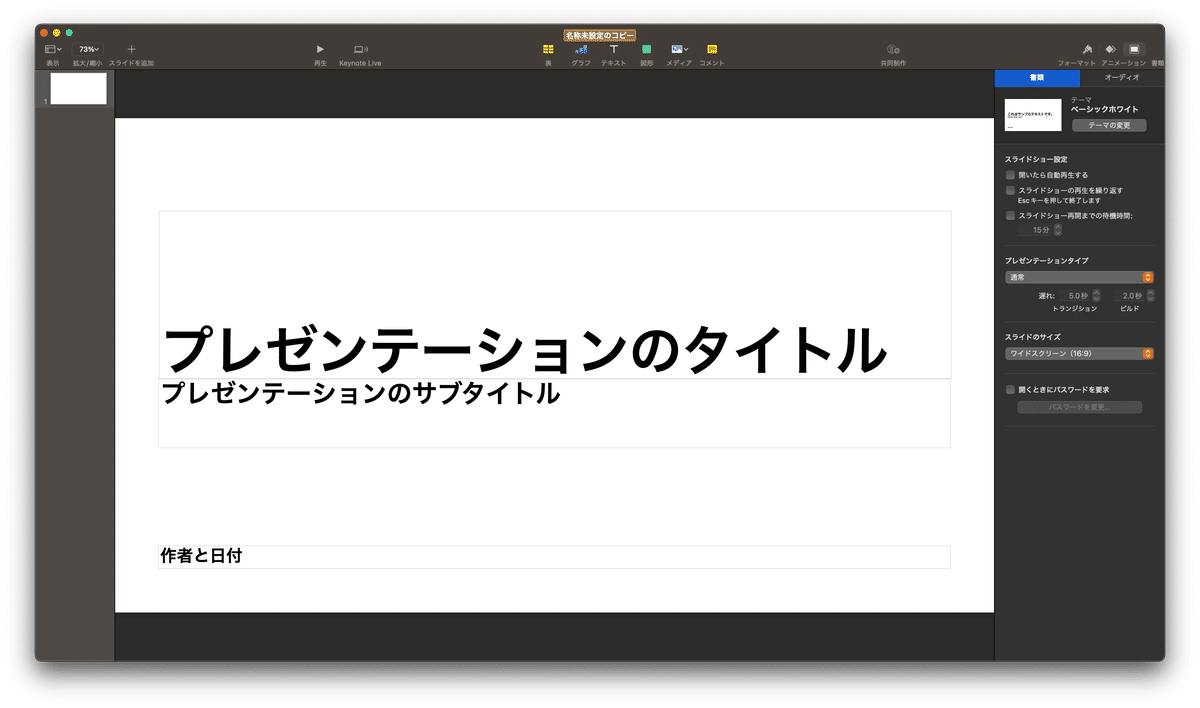Click the build delay stepper arrows
This screenshot has height=708, width=1200.
point(1151,296)
